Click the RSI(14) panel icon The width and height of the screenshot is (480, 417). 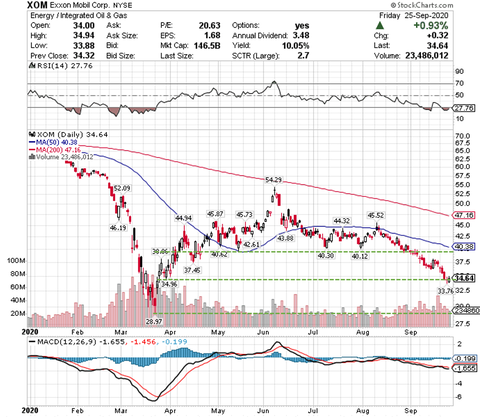tap(33, 66)
